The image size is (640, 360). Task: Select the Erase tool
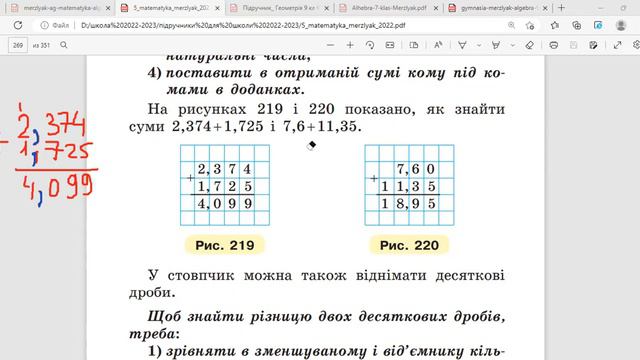pos(530,45)
